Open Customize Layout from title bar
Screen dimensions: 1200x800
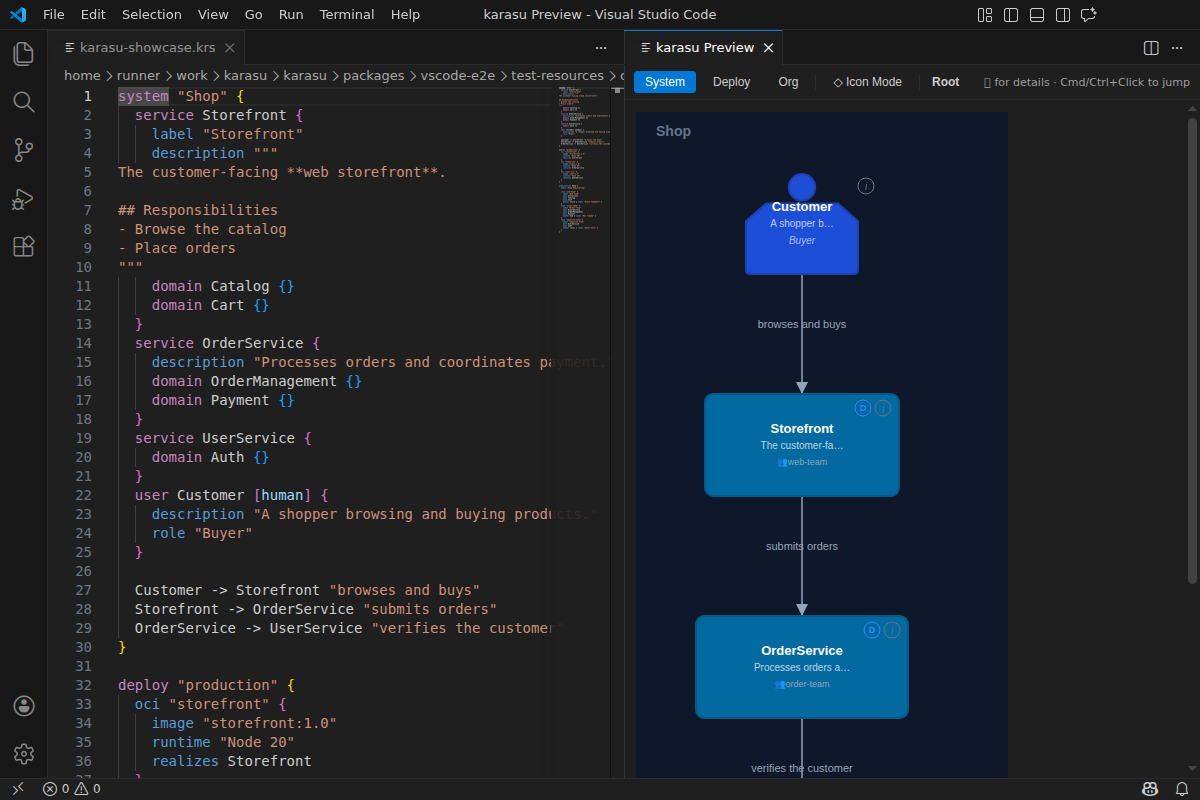pyautogui.click(x=985, y=15)
